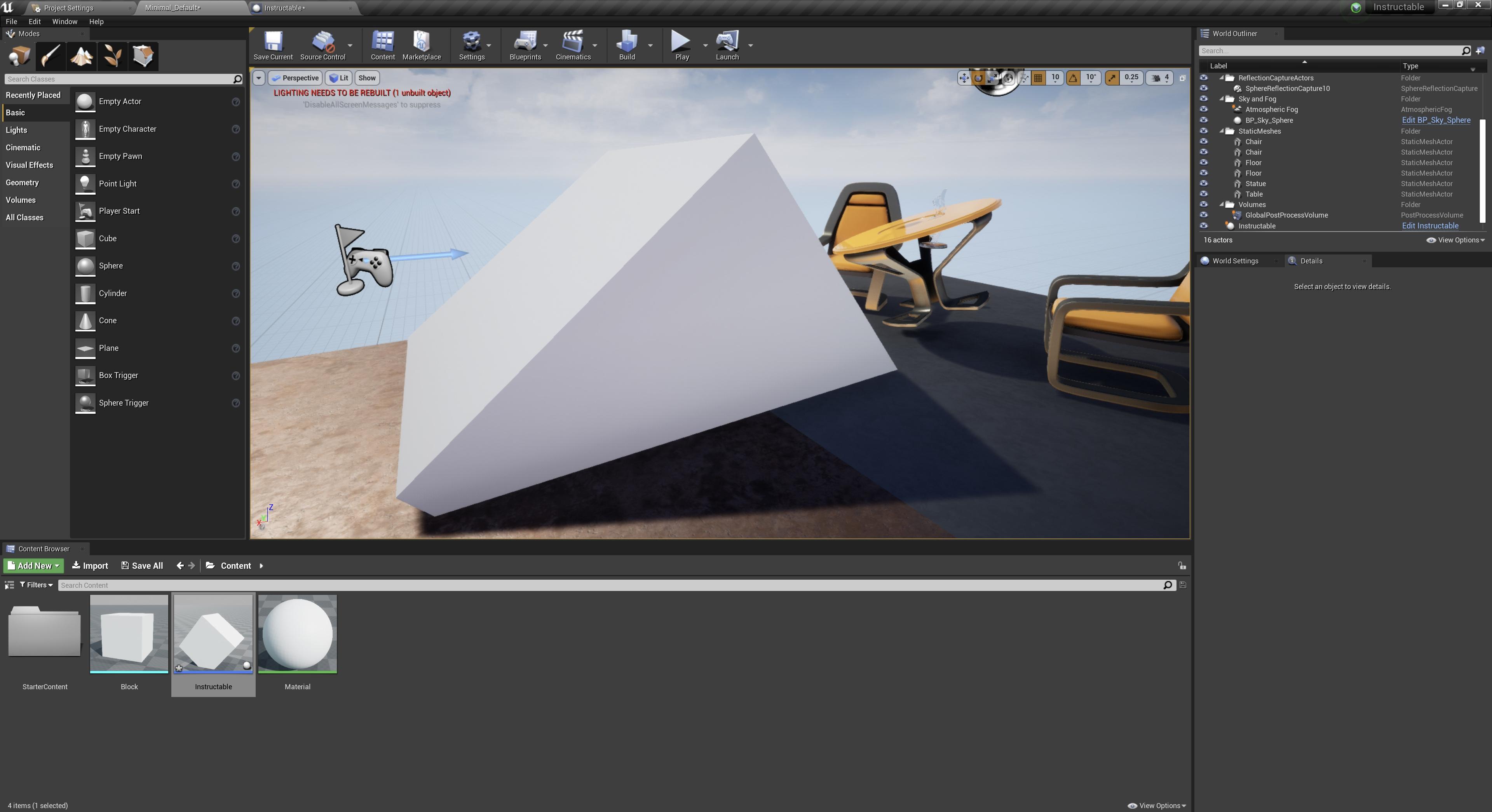Toggle grid snapping on/off

[1038, 78]
